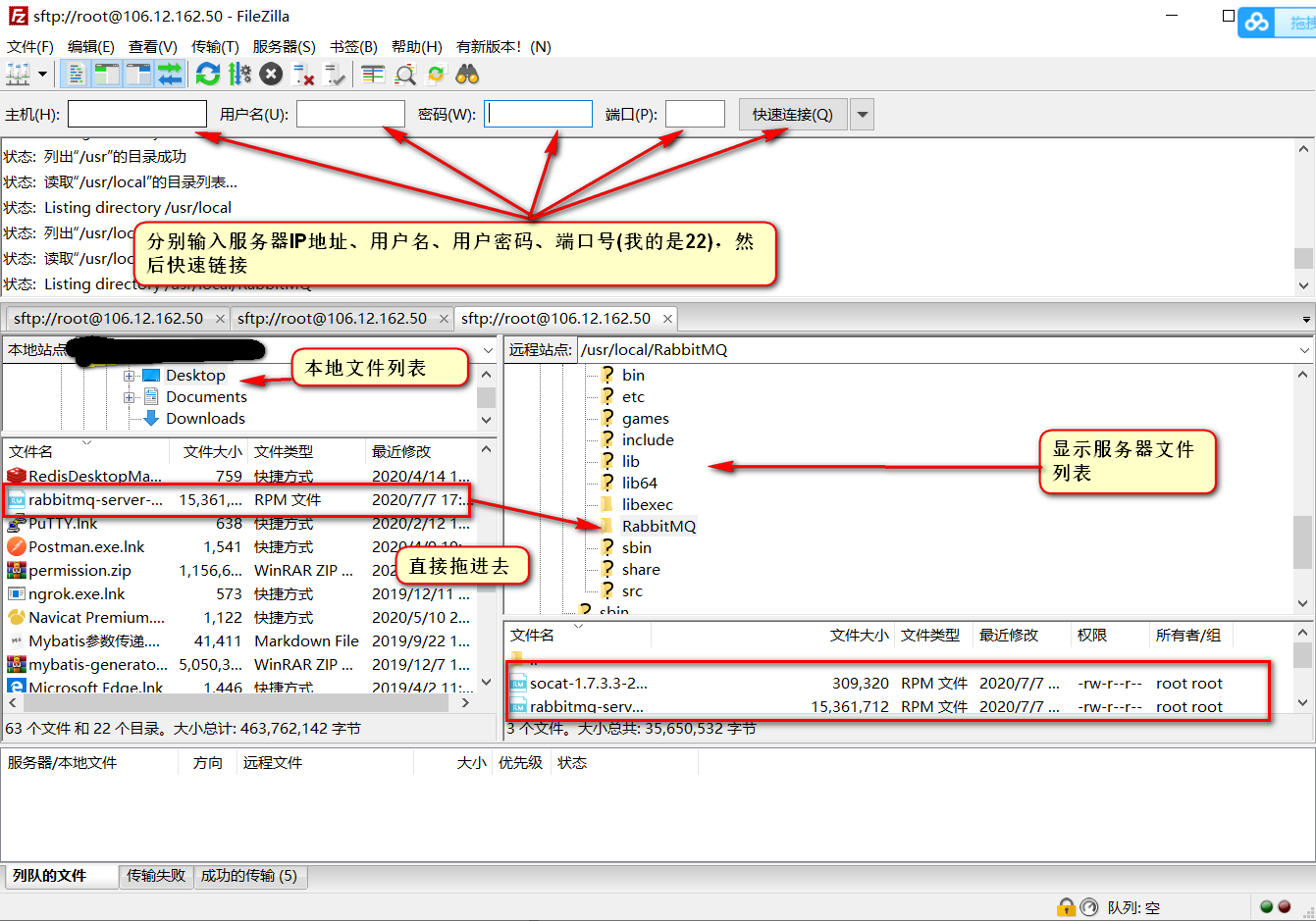This screenshot has width=1316, height=921.
Task: Click the ngrok.exe.lnk file icon
Action: point(17,593)
